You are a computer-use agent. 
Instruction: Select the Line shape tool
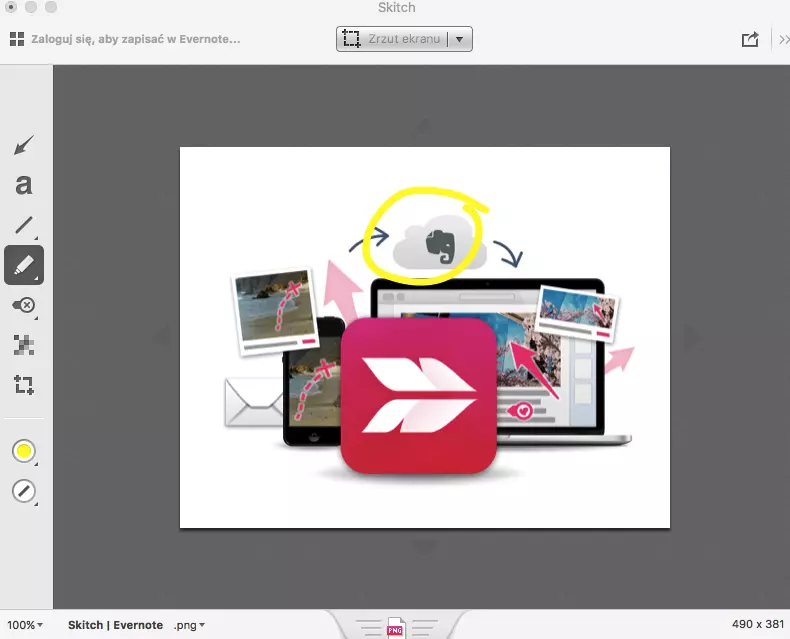[24, 225]
